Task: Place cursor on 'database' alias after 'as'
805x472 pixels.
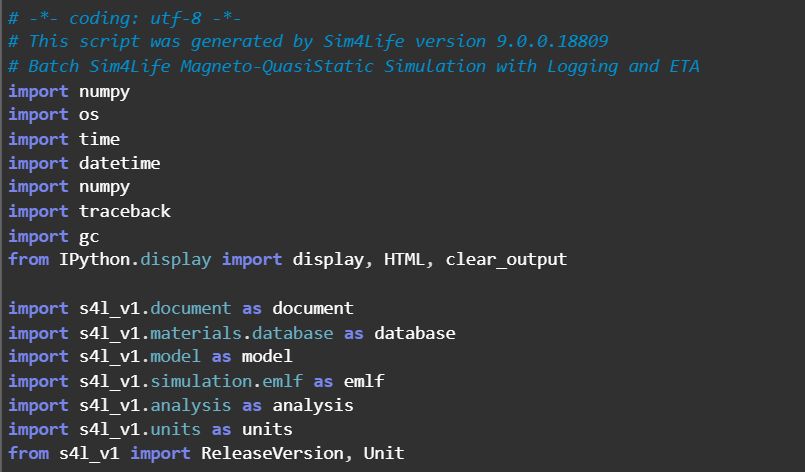Action: click(415, 332)
